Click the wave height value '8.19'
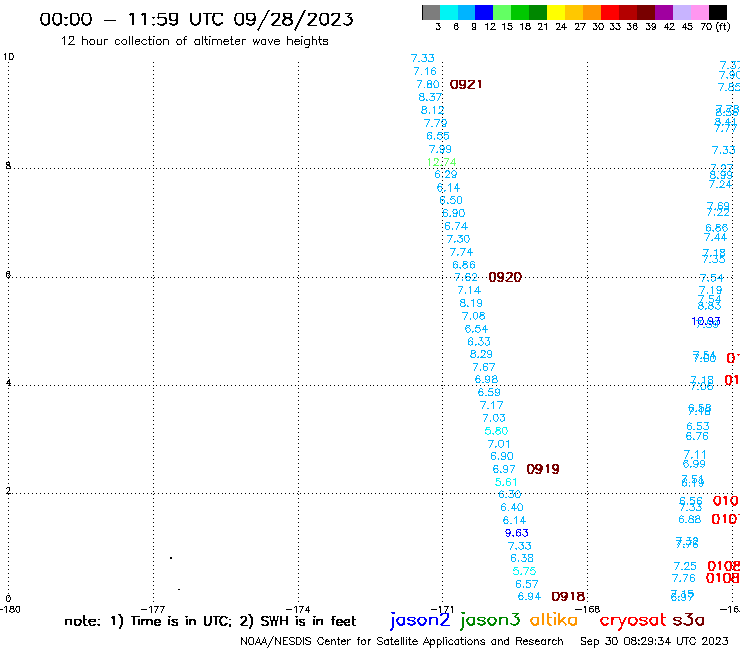The width and height of the screenshot is (740, 650). [471, 303]
